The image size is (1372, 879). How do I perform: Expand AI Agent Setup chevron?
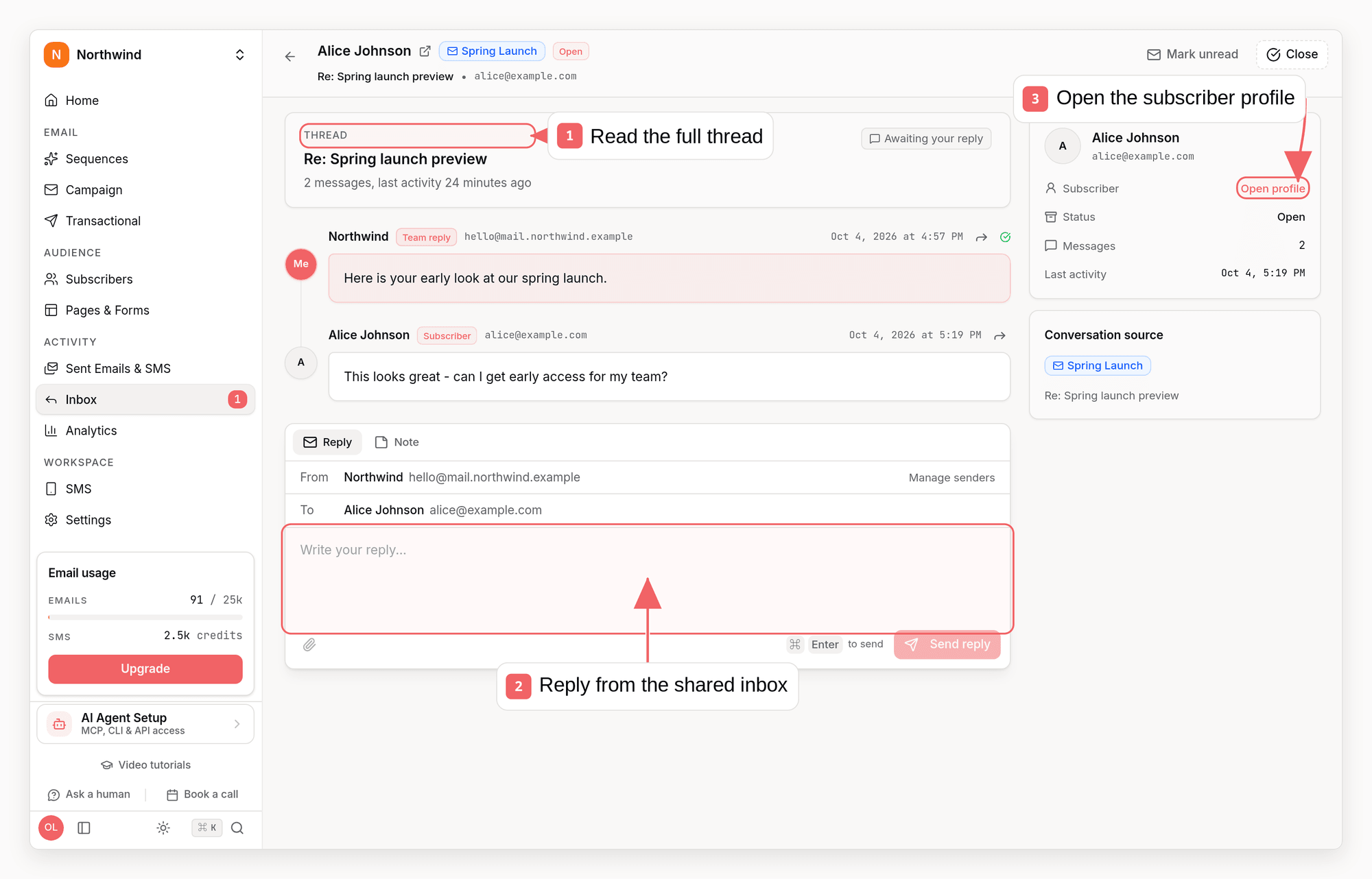point(237,724)
